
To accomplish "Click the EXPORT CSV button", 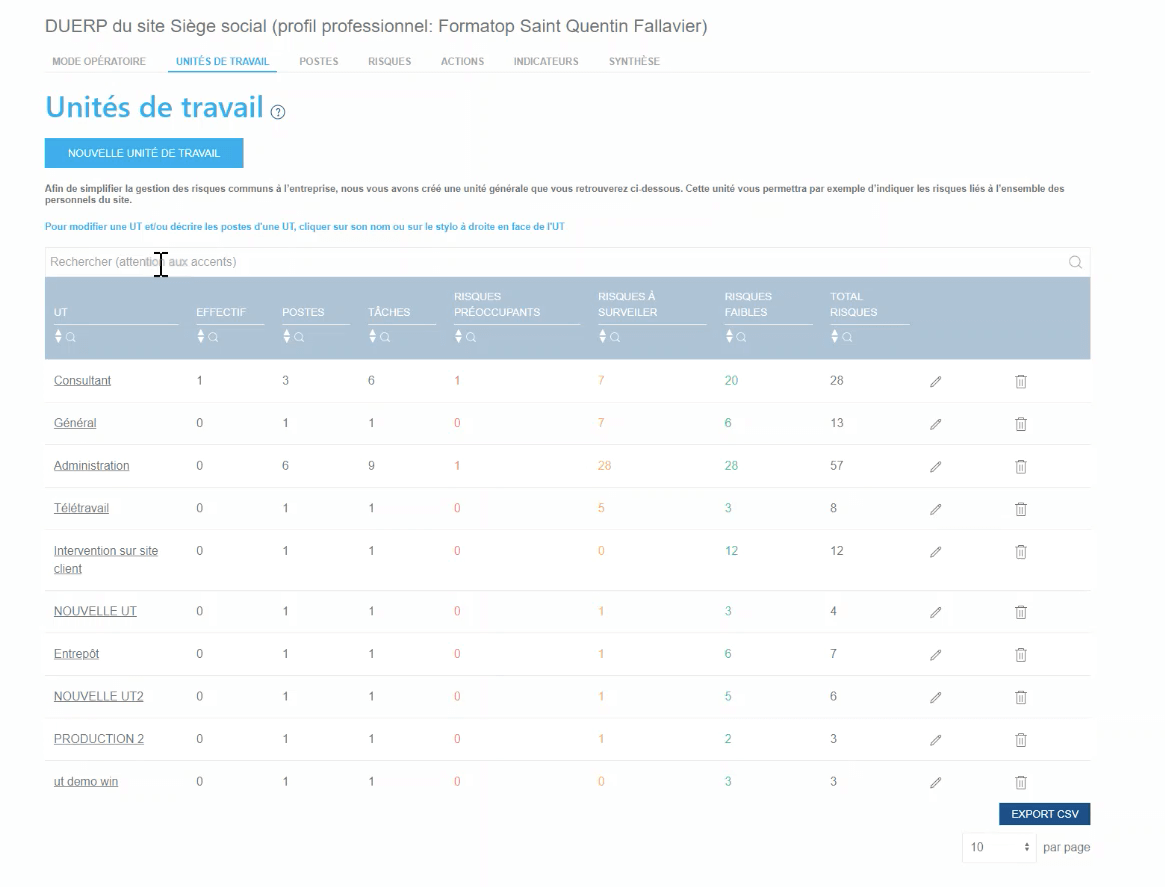I will click(x=1045, y=814).
